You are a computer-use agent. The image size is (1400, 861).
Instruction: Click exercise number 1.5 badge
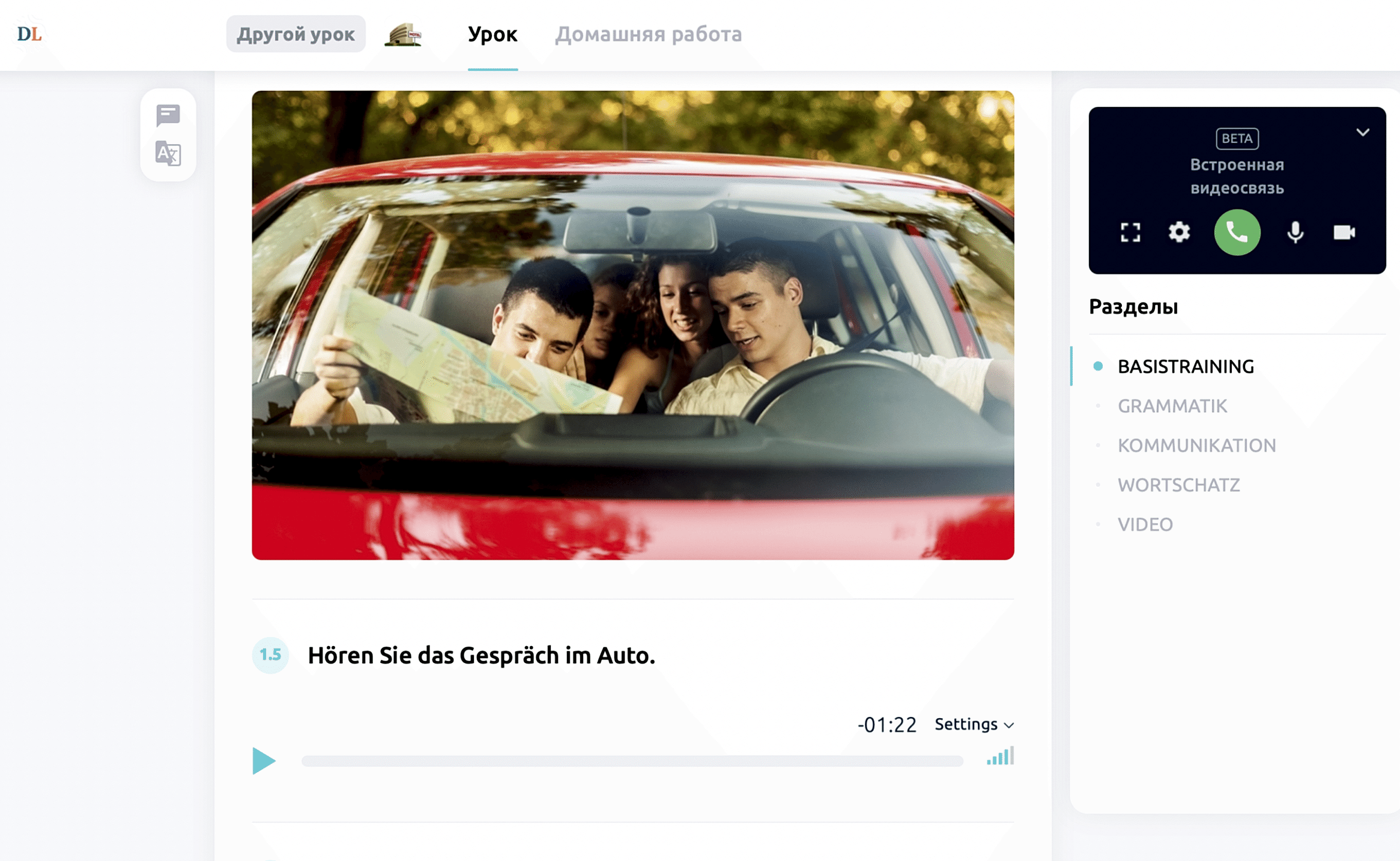[x=270, y=654]
